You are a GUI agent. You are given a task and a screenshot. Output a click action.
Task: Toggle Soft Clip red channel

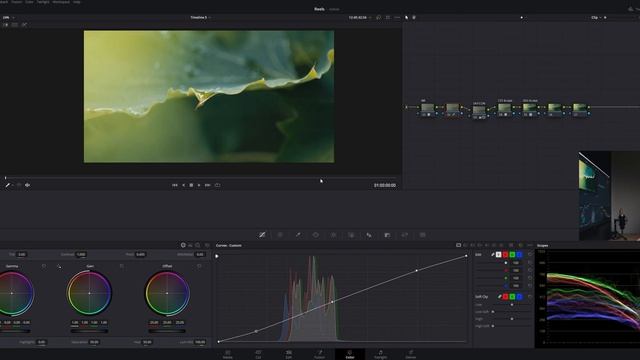pyautogui.click(x=505, y=297)
